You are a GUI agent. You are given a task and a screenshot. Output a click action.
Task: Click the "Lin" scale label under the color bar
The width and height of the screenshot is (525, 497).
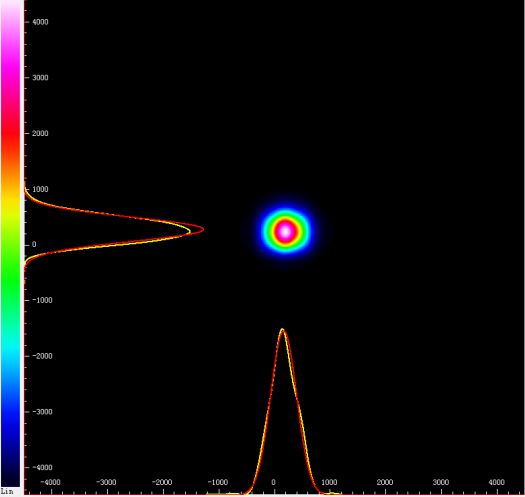(x=7, y=492)
